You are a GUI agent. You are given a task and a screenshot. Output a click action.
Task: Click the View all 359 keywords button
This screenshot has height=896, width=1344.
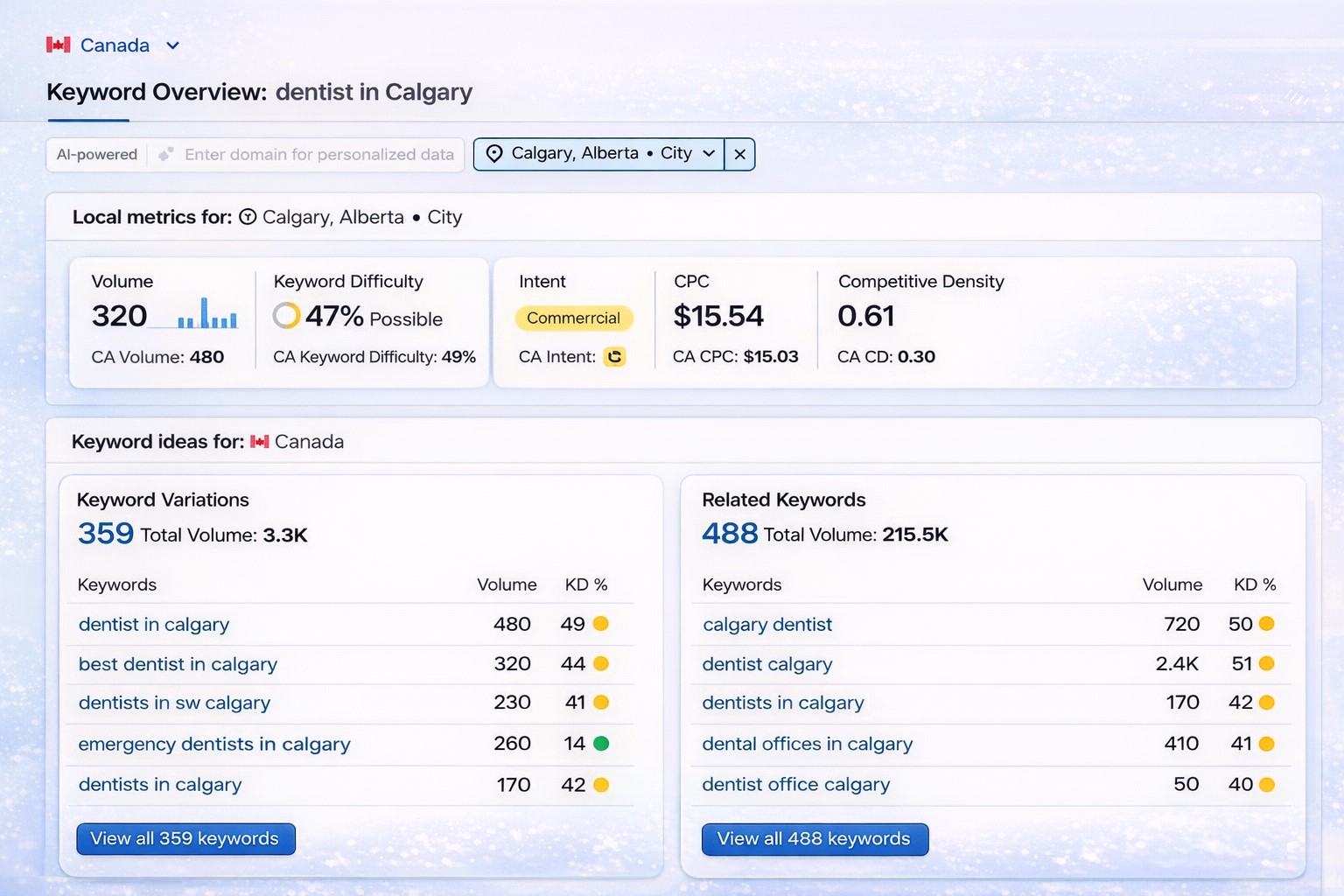click(x=185, y=838)
